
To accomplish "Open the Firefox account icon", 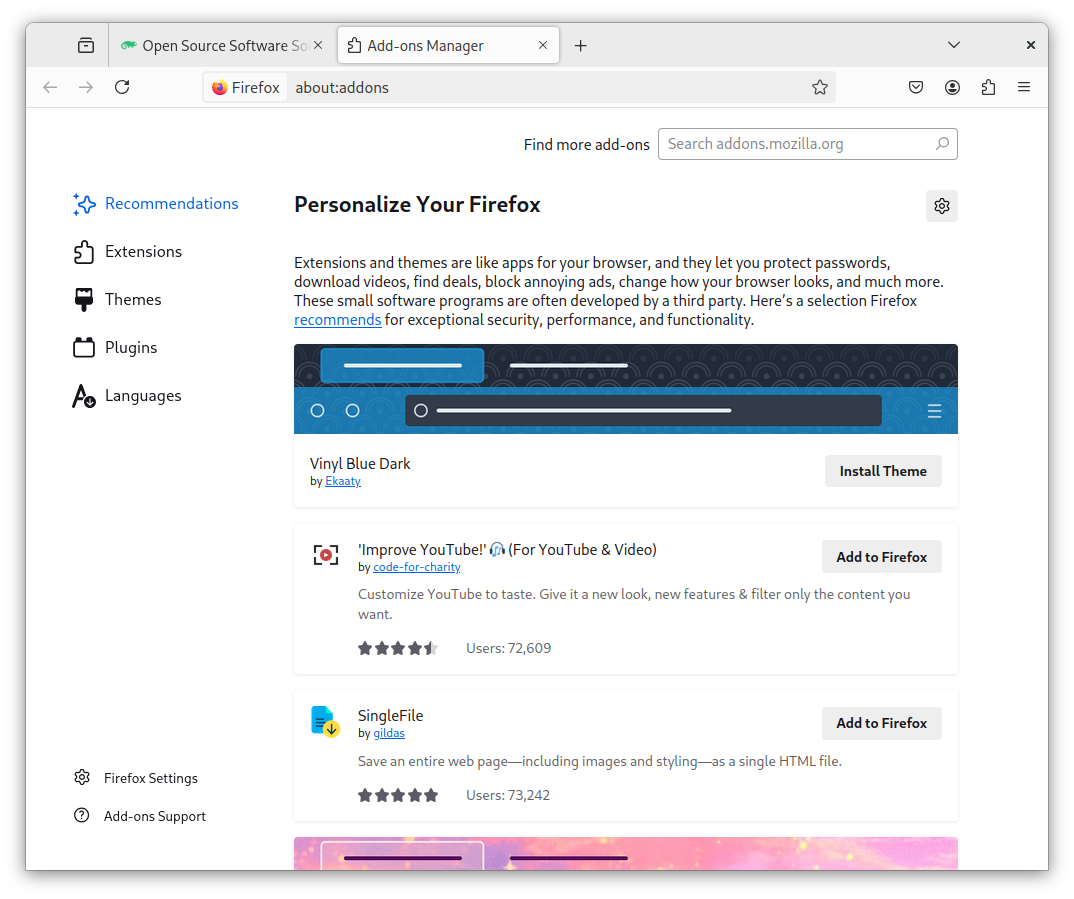I will click(x=952, y=87).
